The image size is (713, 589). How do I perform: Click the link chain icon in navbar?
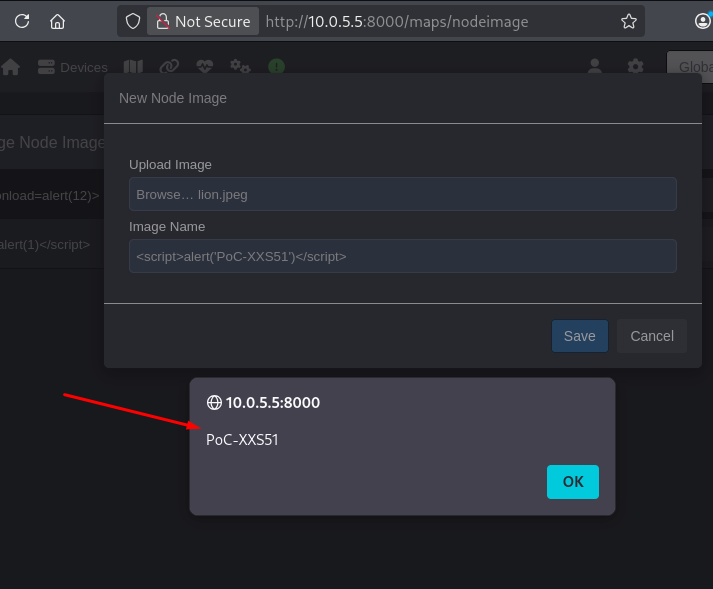pyautogui.click(x=169, y=67)
